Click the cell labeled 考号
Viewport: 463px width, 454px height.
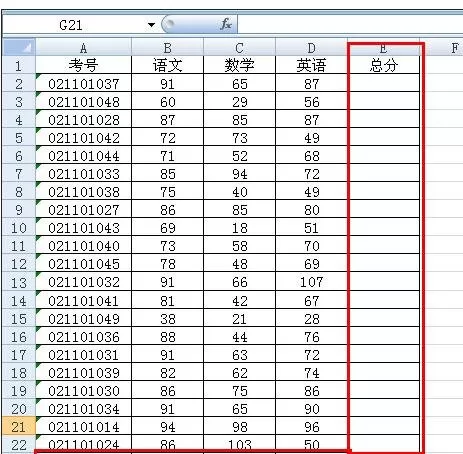coord(84,65)
